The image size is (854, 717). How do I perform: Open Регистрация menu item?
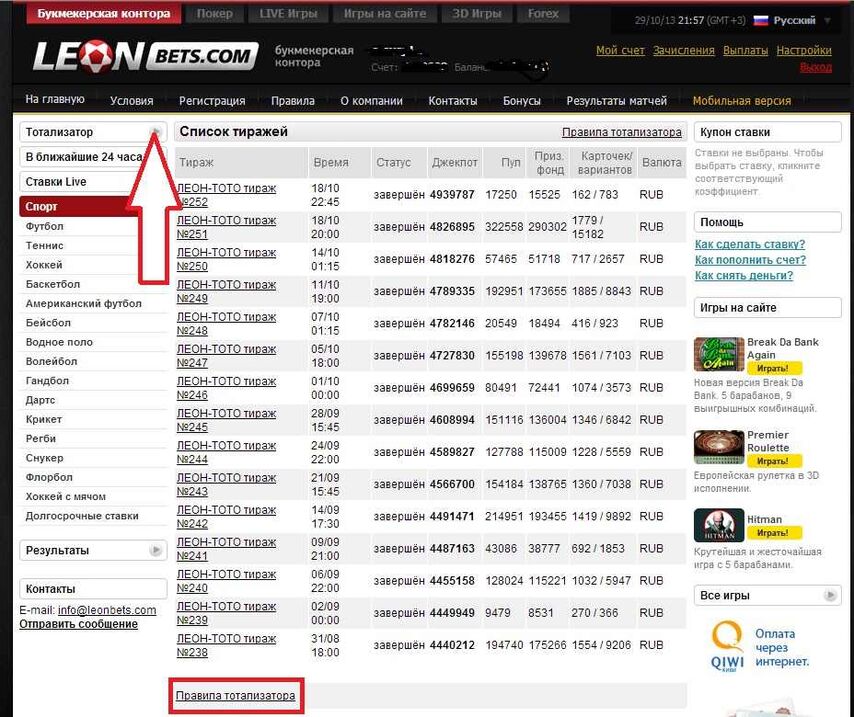(212, 101)
